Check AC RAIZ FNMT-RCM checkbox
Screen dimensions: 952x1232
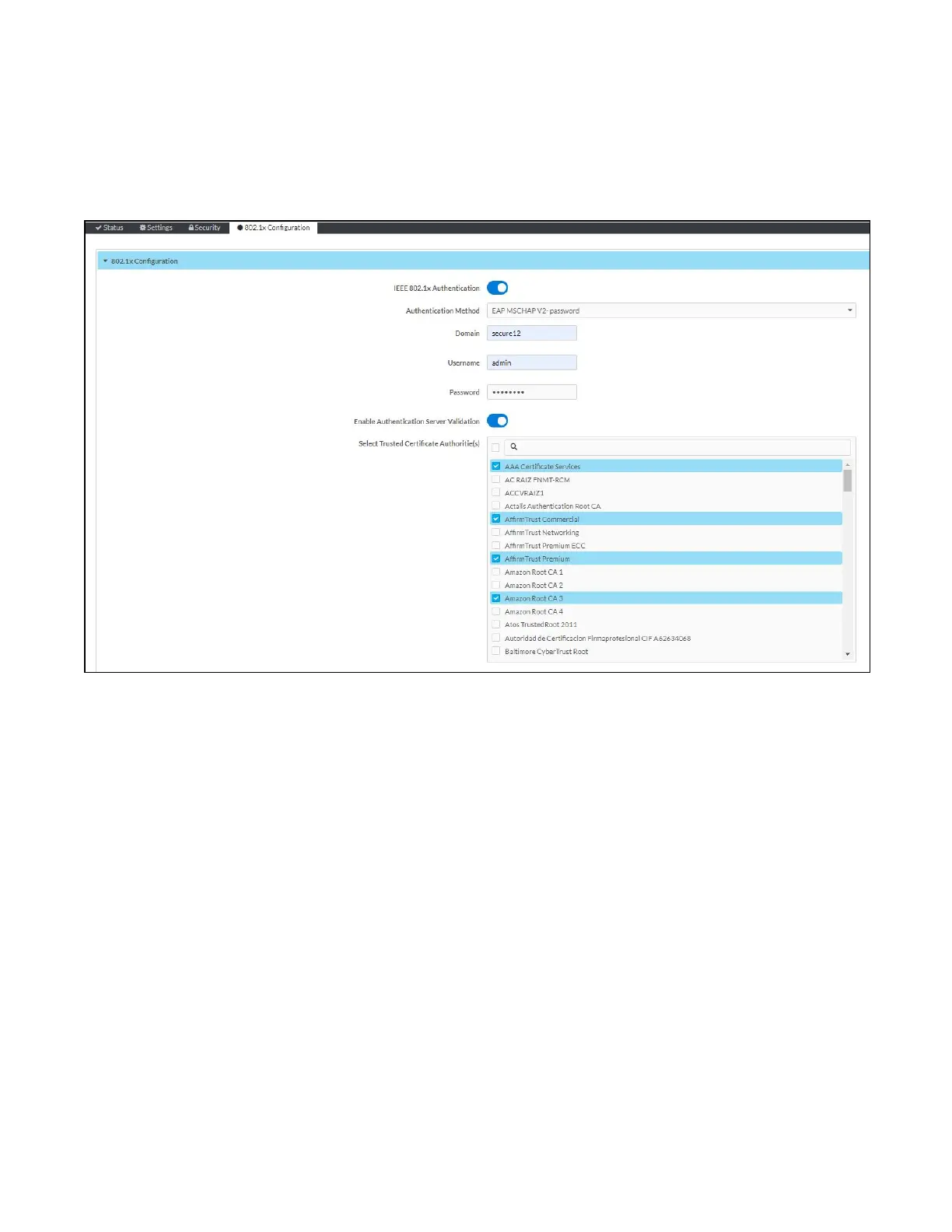tap(495, 479)
